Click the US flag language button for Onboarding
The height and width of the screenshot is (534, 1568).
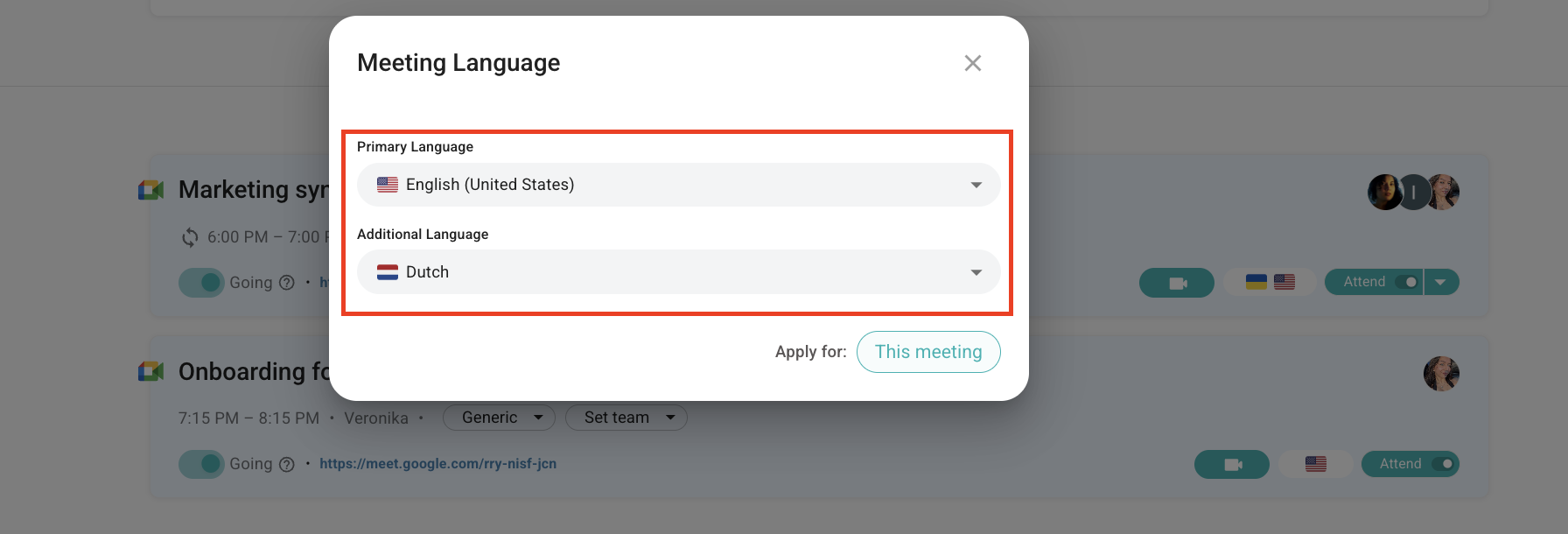click(1315, 464)
